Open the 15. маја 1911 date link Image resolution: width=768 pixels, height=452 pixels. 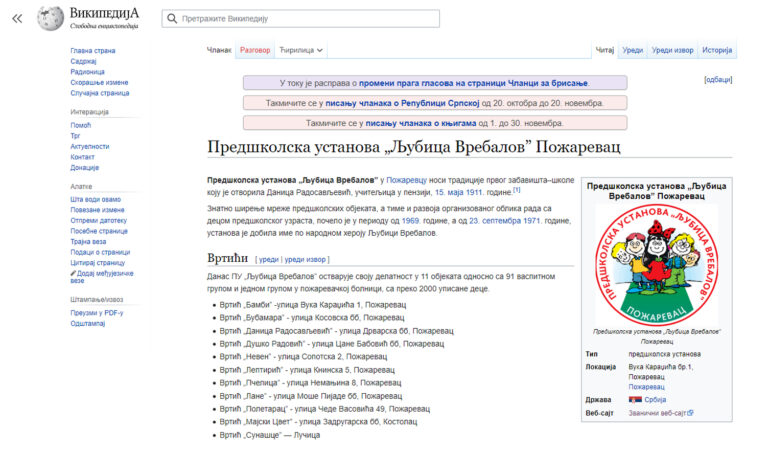(x=458, y=192)
